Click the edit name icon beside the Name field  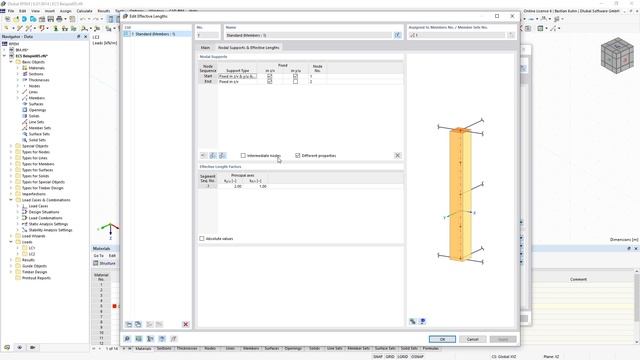(x=398, y=36)
